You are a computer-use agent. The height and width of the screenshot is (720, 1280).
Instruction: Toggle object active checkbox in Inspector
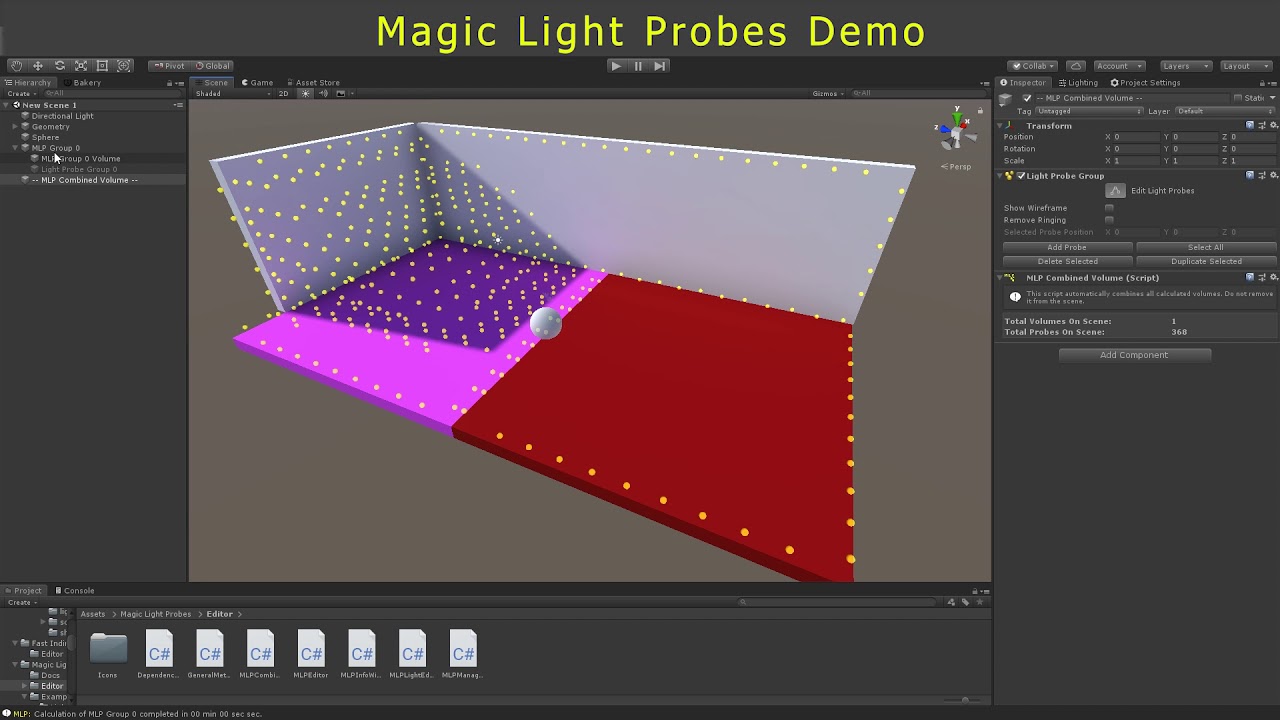point(1026,98)
